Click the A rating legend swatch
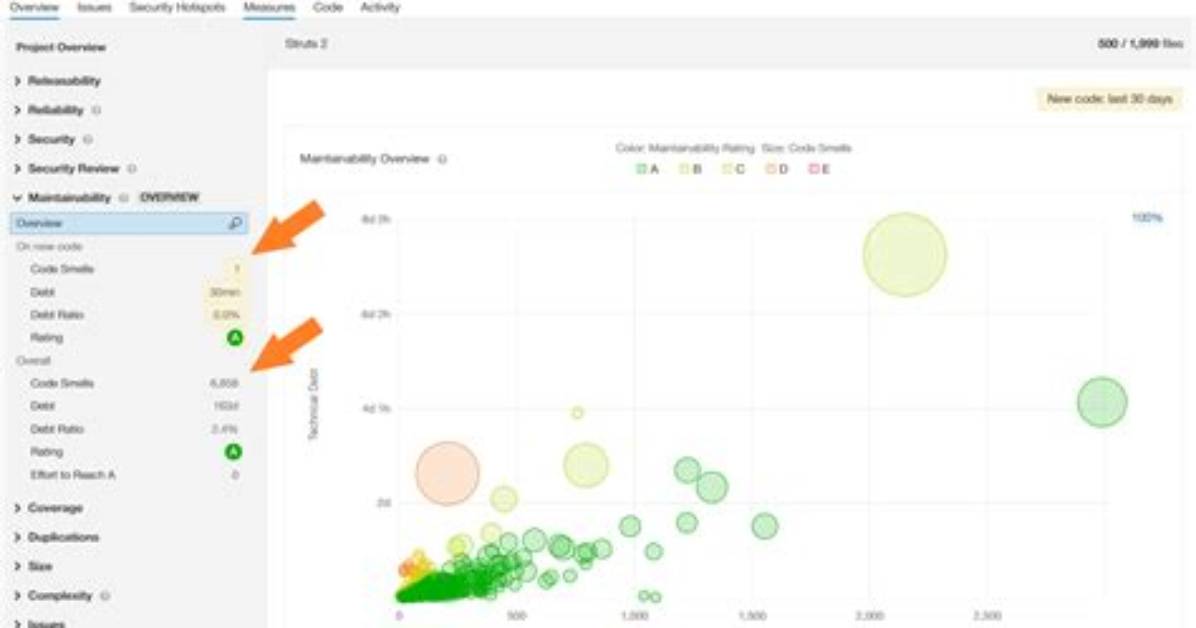This screenshot has height=628, width=1196. (x=641, y=169)
